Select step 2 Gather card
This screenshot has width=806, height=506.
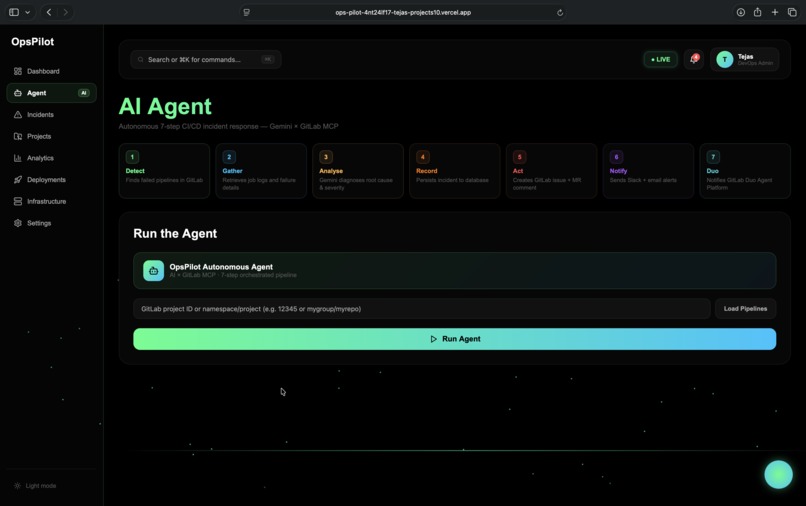[261, 171]
